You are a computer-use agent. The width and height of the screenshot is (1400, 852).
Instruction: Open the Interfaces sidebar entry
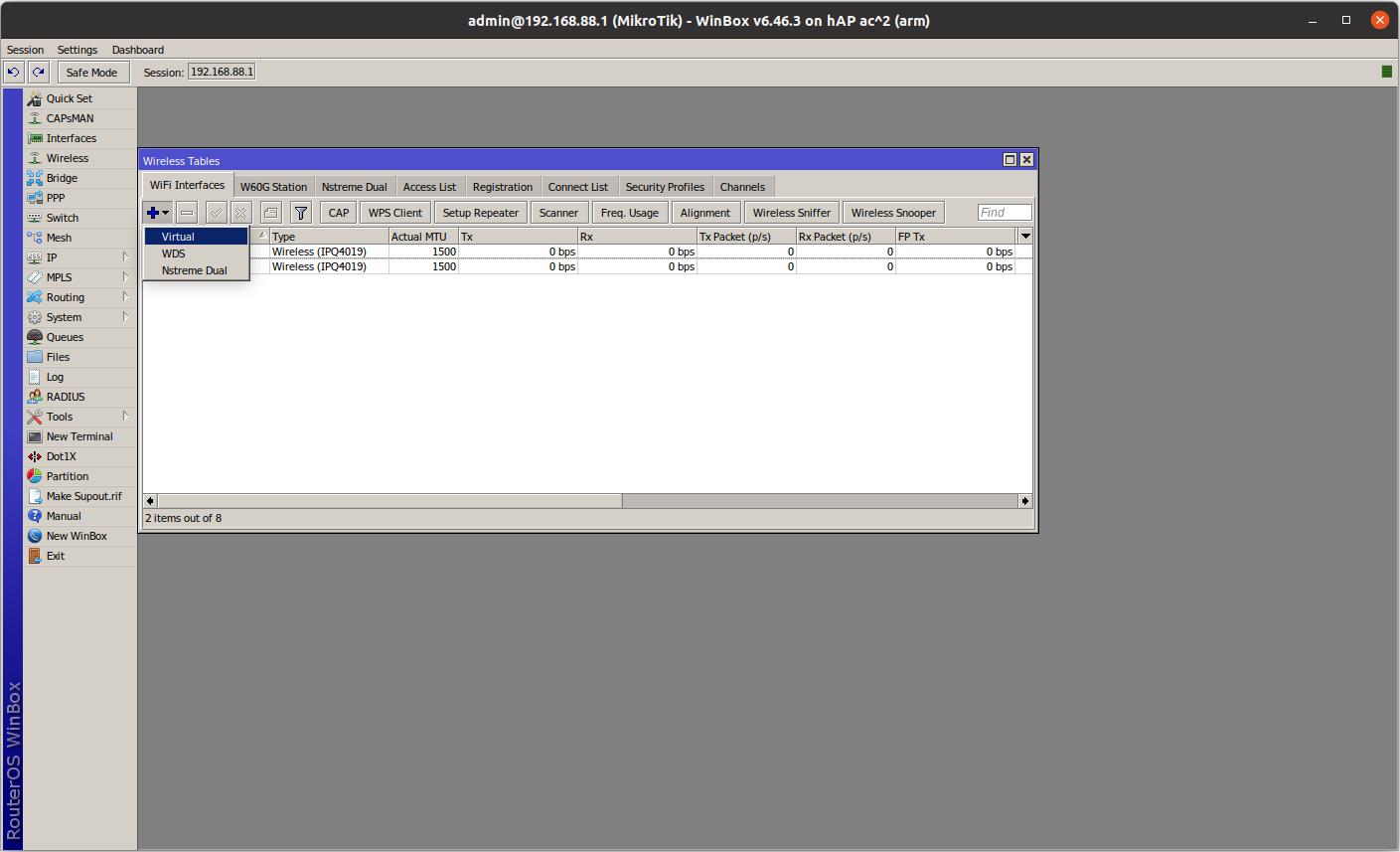pos(71,138)
